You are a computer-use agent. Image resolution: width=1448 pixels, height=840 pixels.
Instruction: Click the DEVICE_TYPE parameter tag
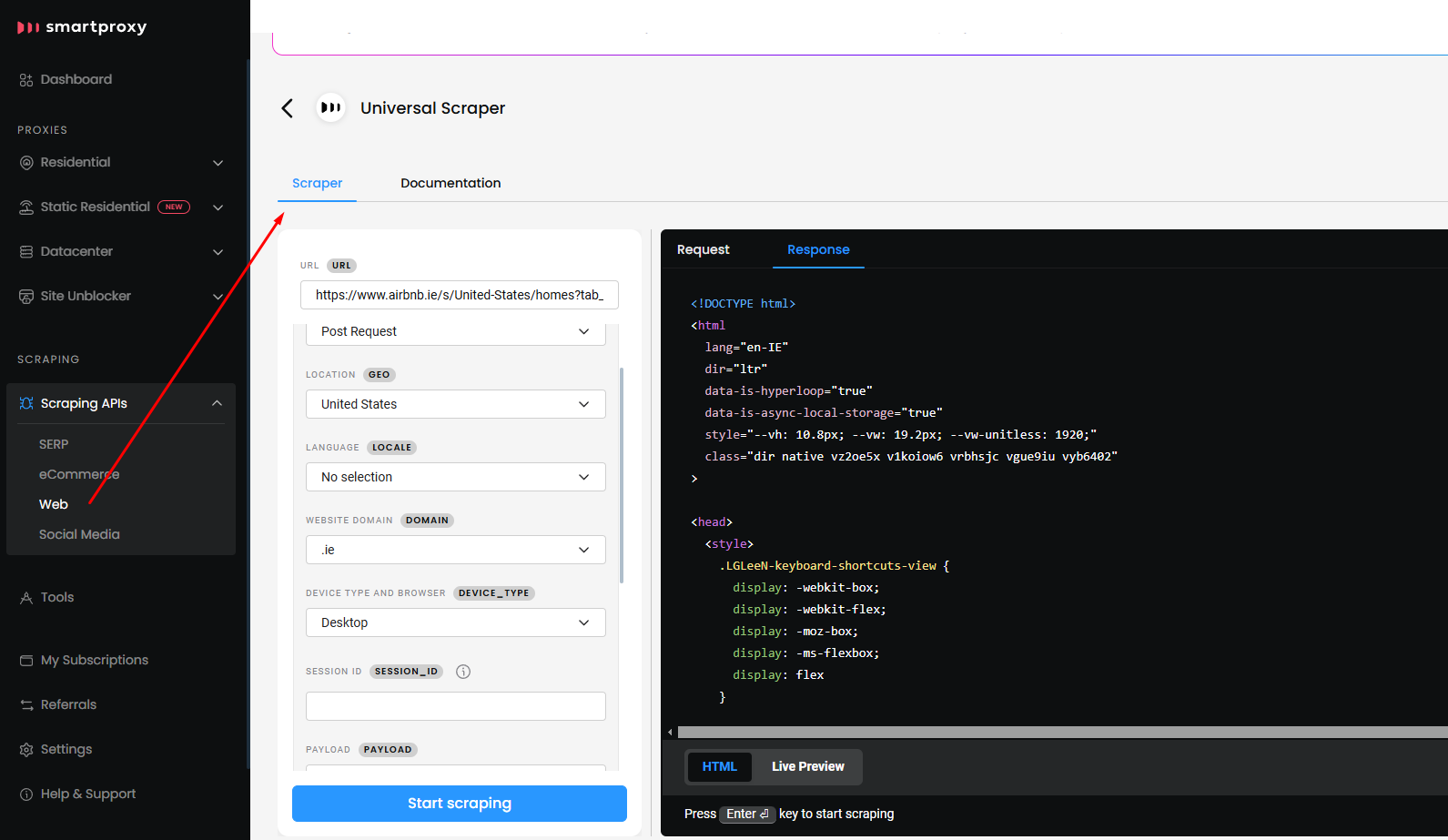[493, 593]
